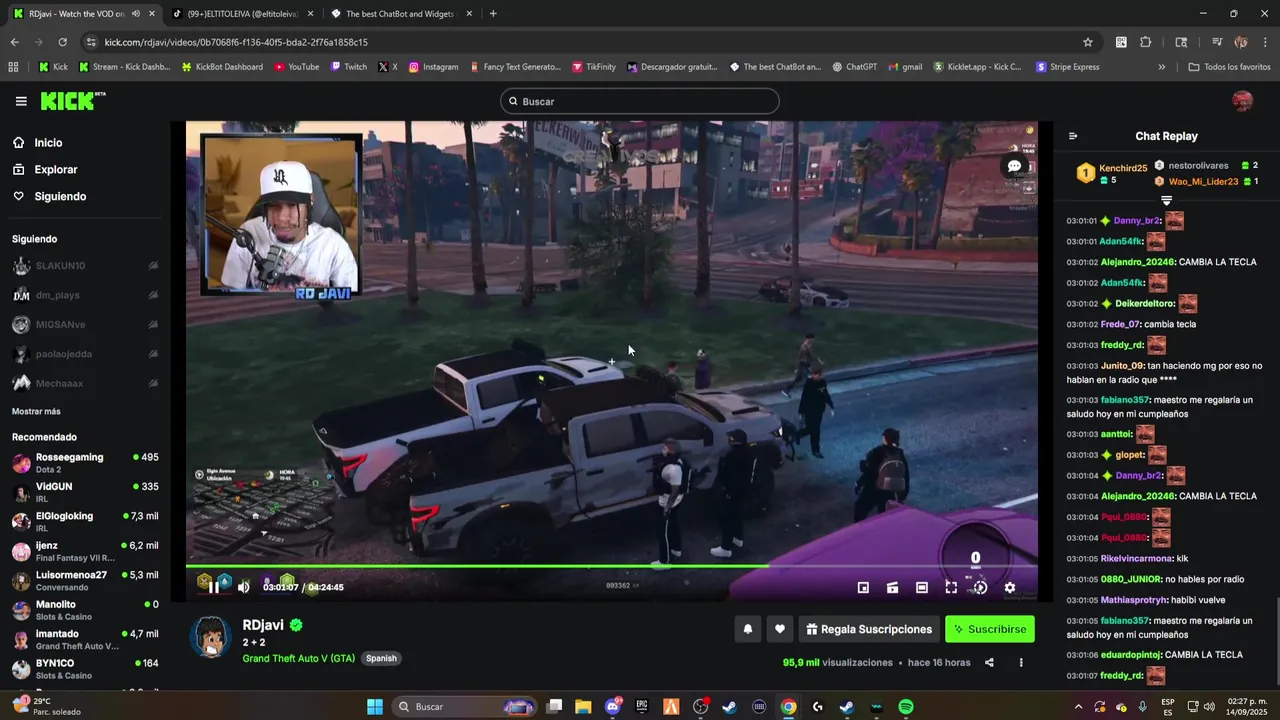
Task: Open recommended channel Rosseegaming
Action: point(85,463)
